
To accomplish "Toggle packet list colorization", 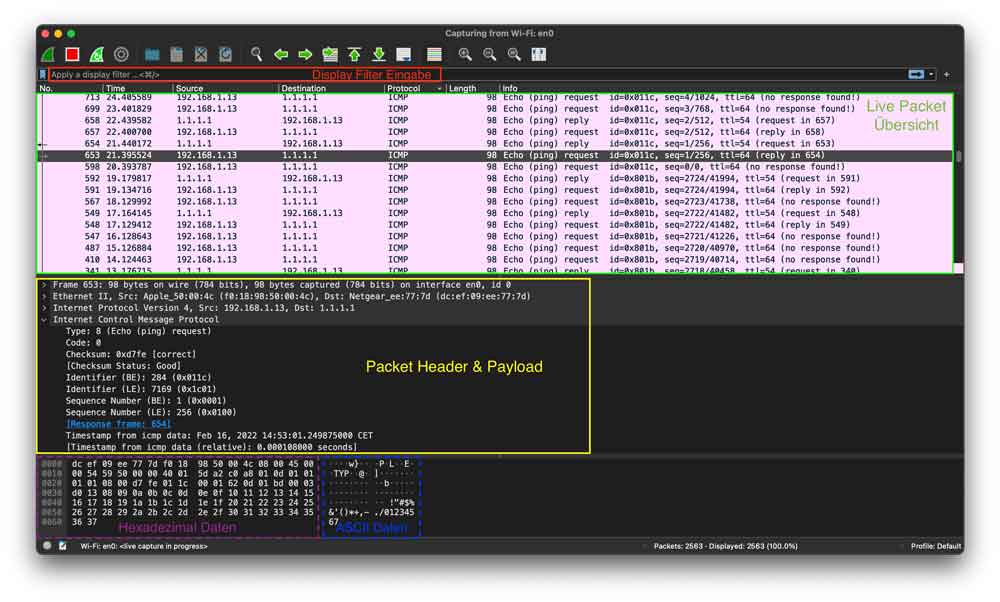I will (x=435, y=55).
